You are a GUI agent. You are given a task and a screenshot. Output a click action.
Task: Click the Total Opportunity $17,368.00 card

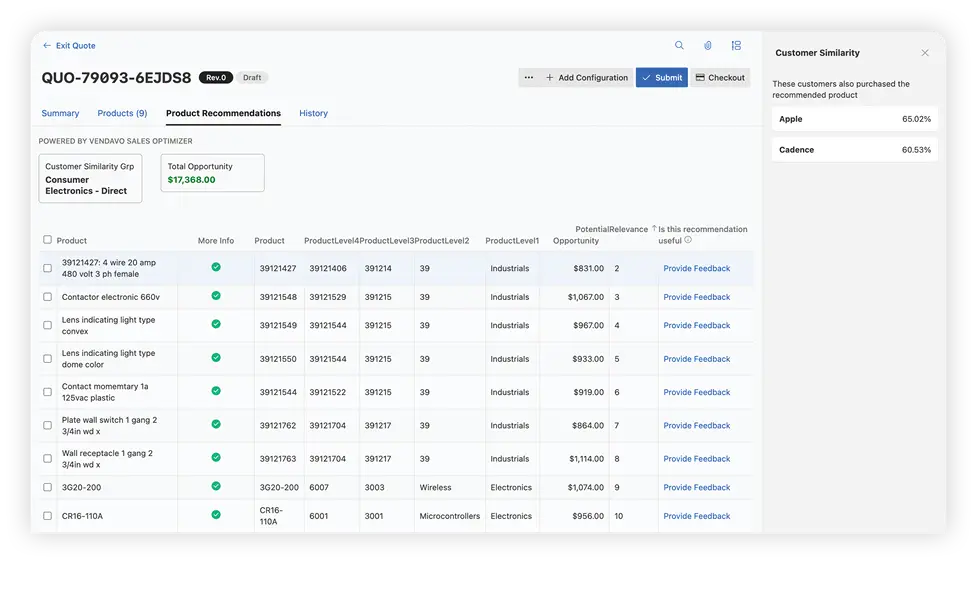(x=212, y=173)
